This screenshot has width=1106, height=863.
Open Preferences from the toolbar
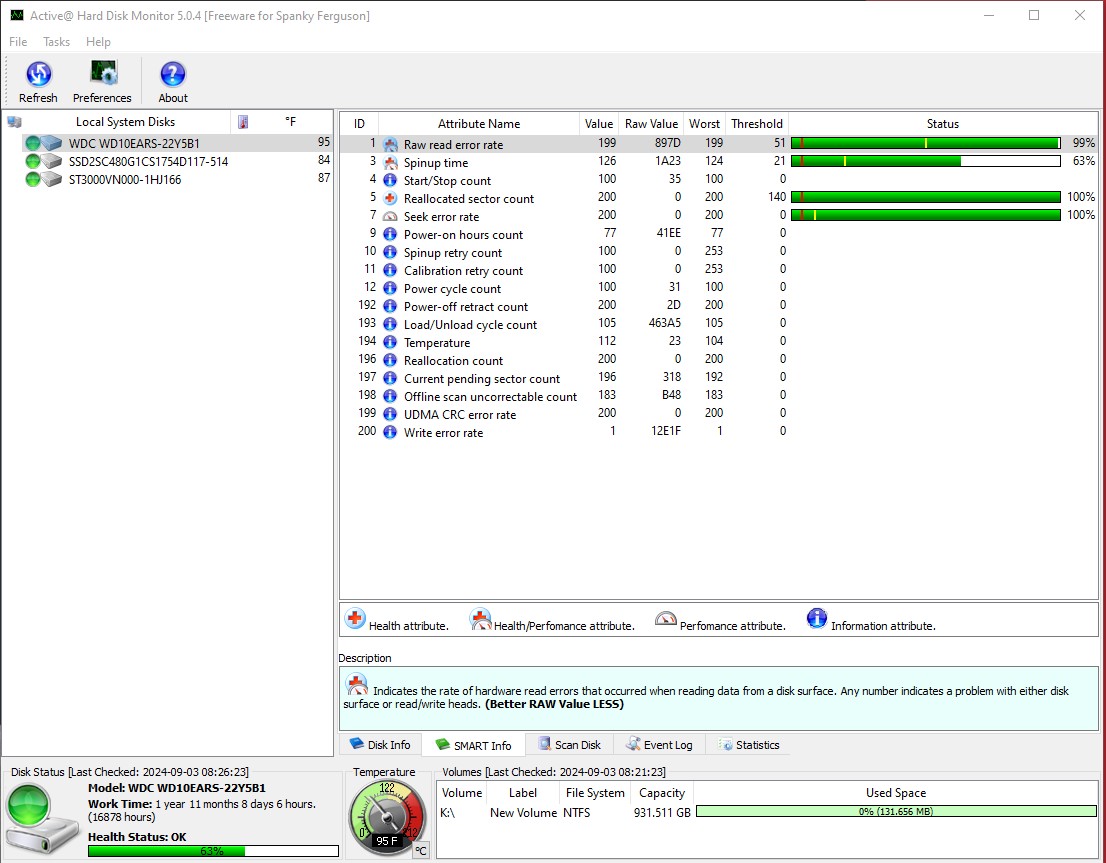click(102, 75)
